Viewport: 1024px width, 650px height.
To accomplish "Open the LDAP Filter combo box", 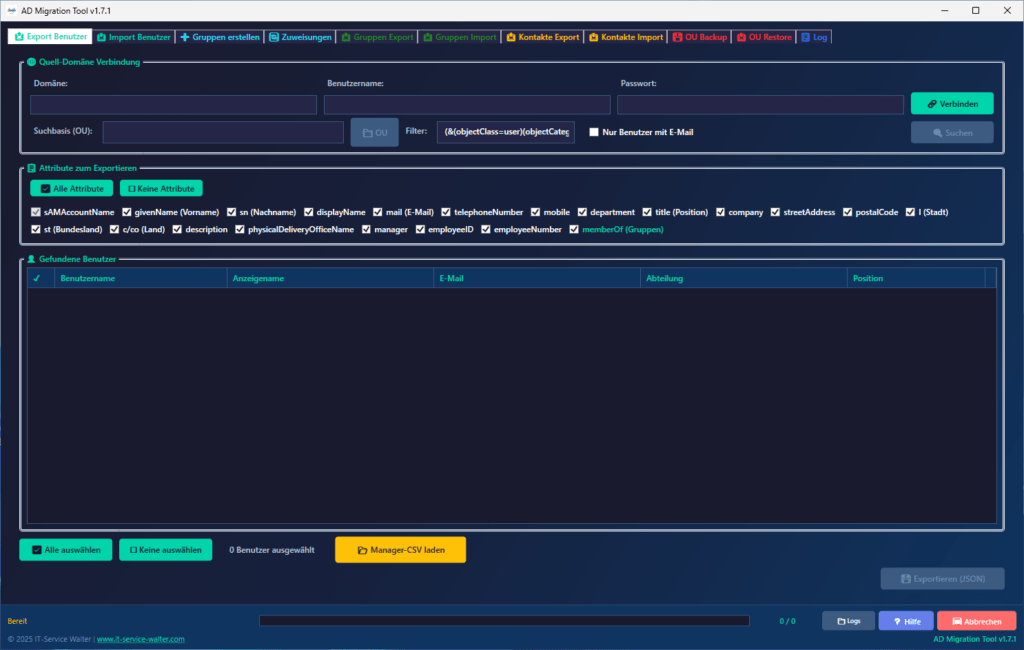I will click(505, 131).
